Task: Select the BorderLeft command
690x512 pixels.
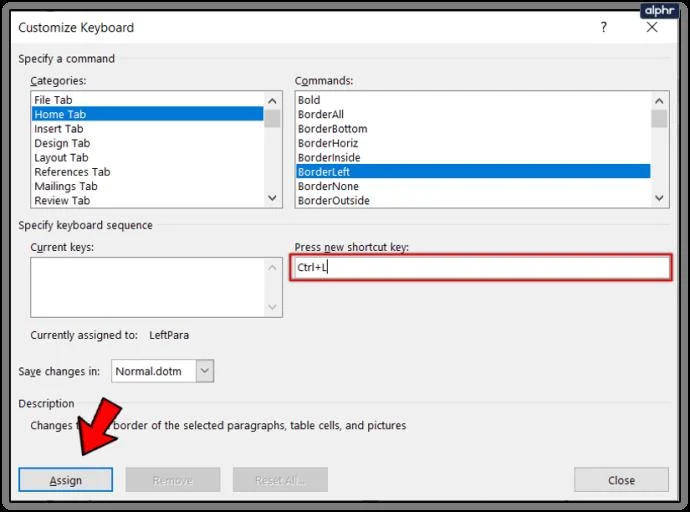Action: 473,172
